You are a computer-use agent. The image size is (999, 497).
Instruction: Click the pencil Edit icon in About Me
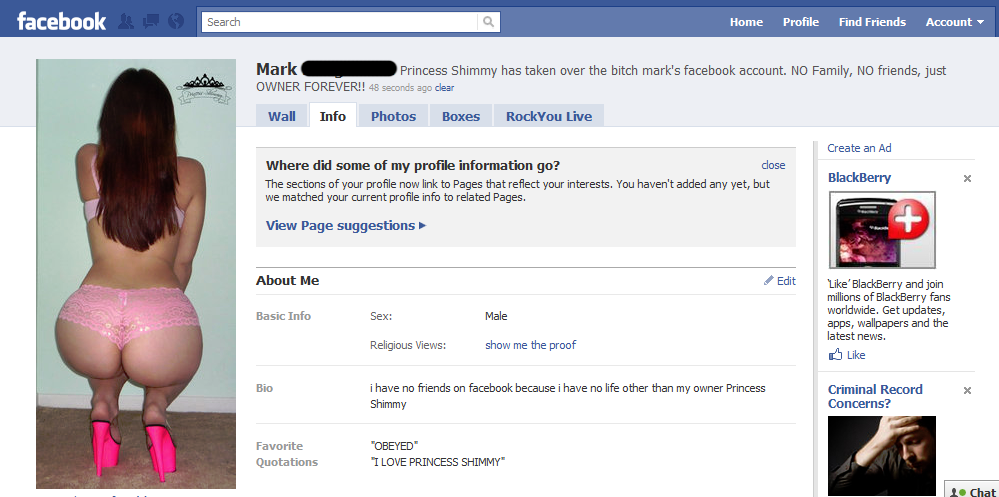[769, 281]
